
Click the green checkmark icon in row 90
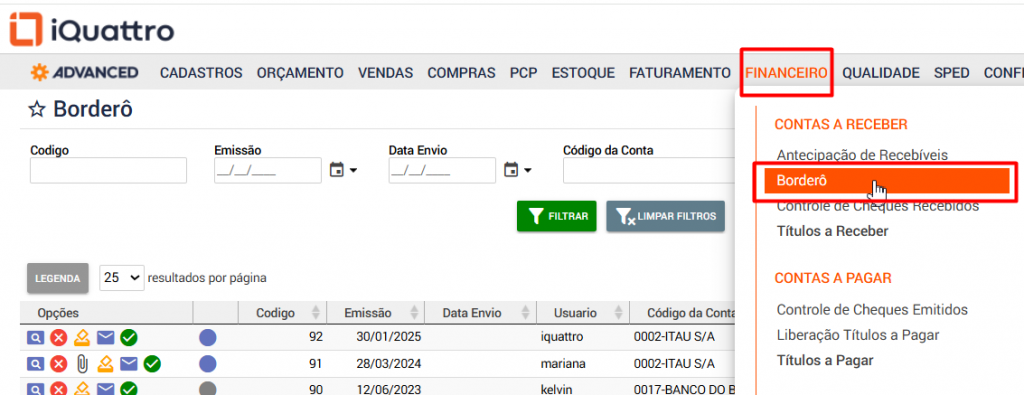pos(129,389)
